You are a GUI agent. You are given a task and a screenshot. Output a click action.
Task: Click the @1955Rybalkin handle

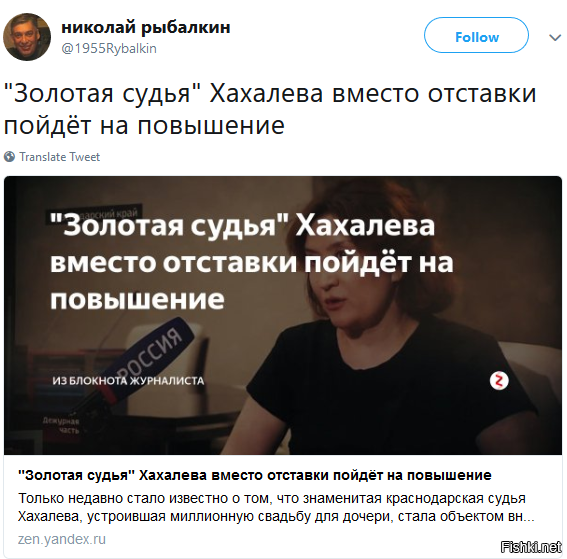tap(109, 48)
